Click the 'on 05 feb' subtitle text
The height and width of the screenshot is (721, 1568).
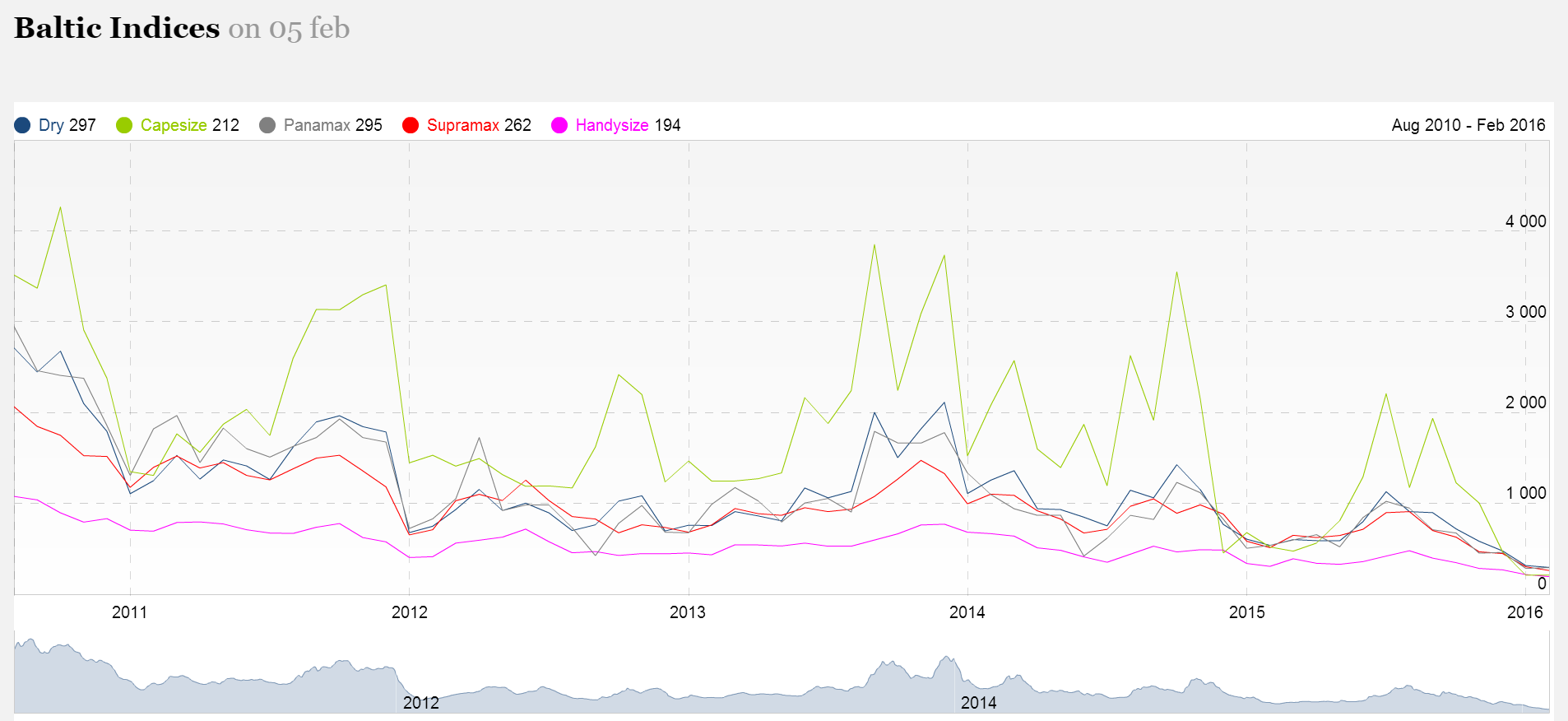289,29
